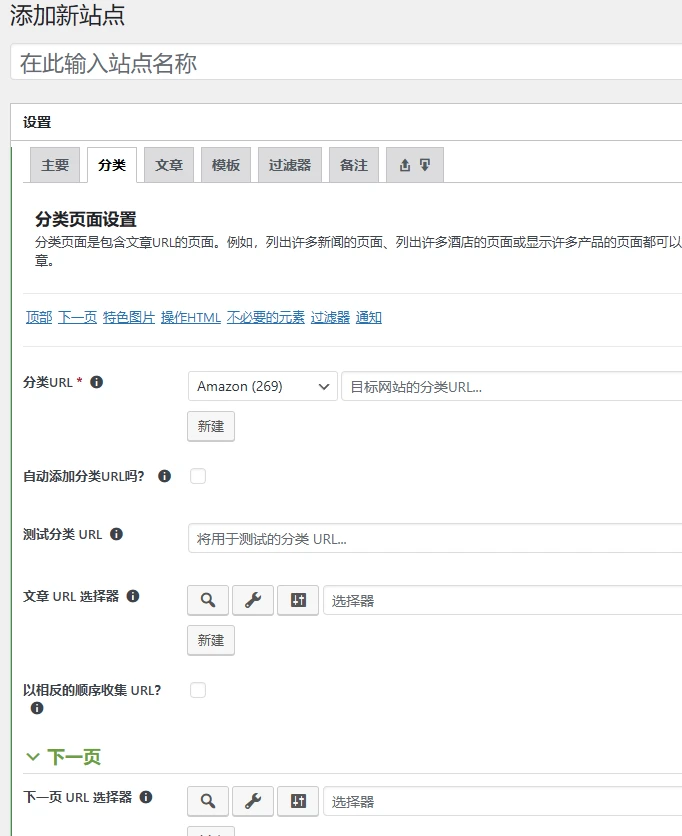Jump to 通知 link

click(x=368, y=318)
